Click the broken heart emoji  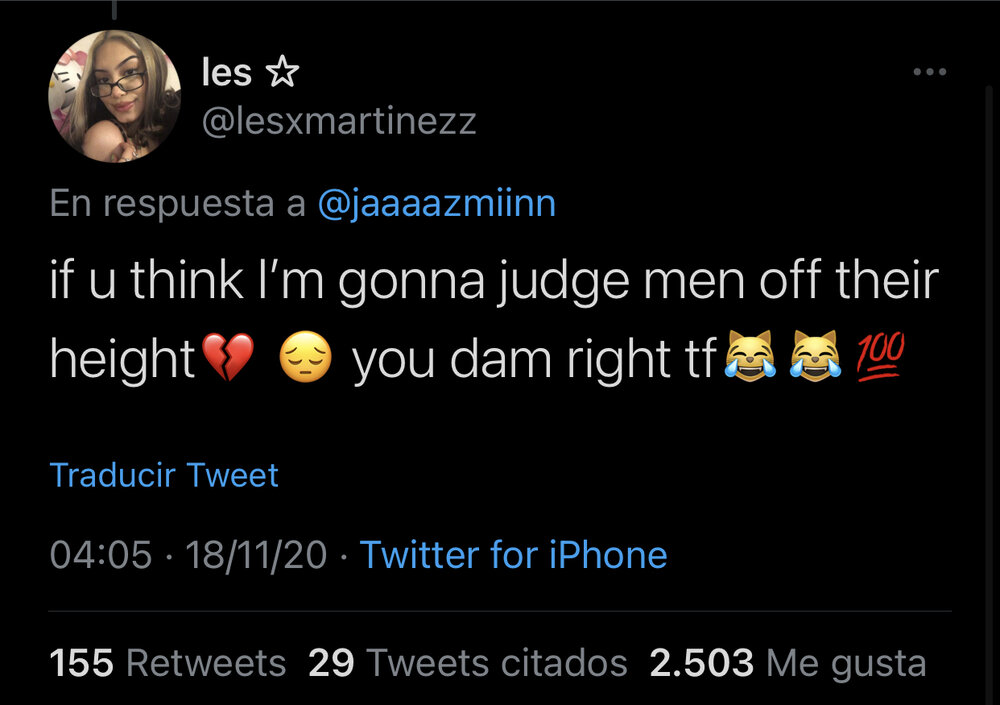pos(228,357)
